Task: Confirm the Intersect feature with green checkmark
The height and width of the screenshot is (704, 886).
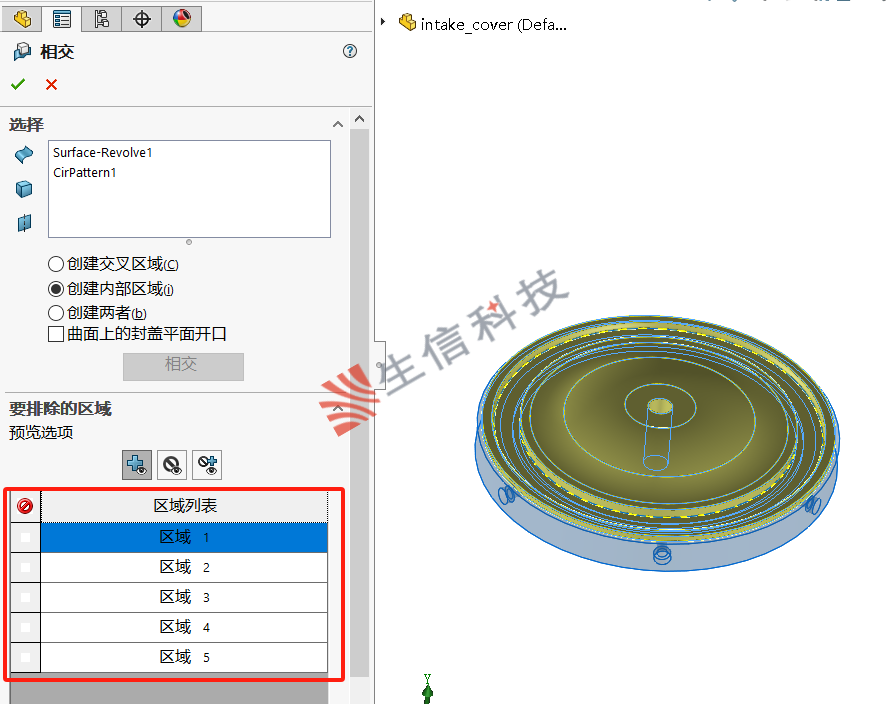Action: pyautogui.click(x=17, y=85)
